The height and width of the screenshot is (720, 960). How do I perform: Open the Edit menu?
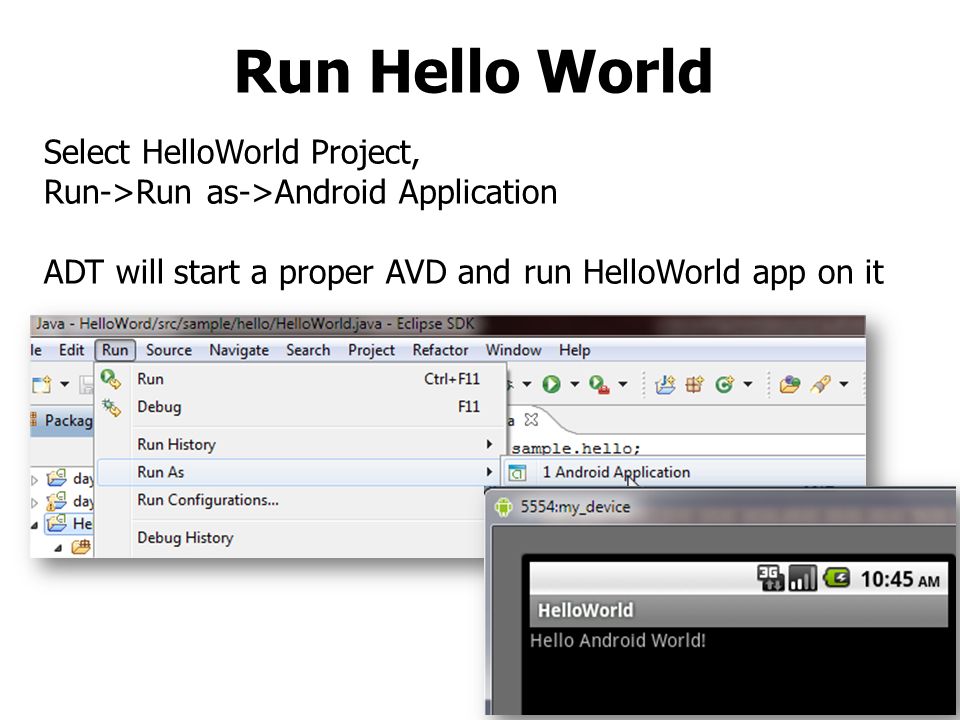click(x=72, y=350)
